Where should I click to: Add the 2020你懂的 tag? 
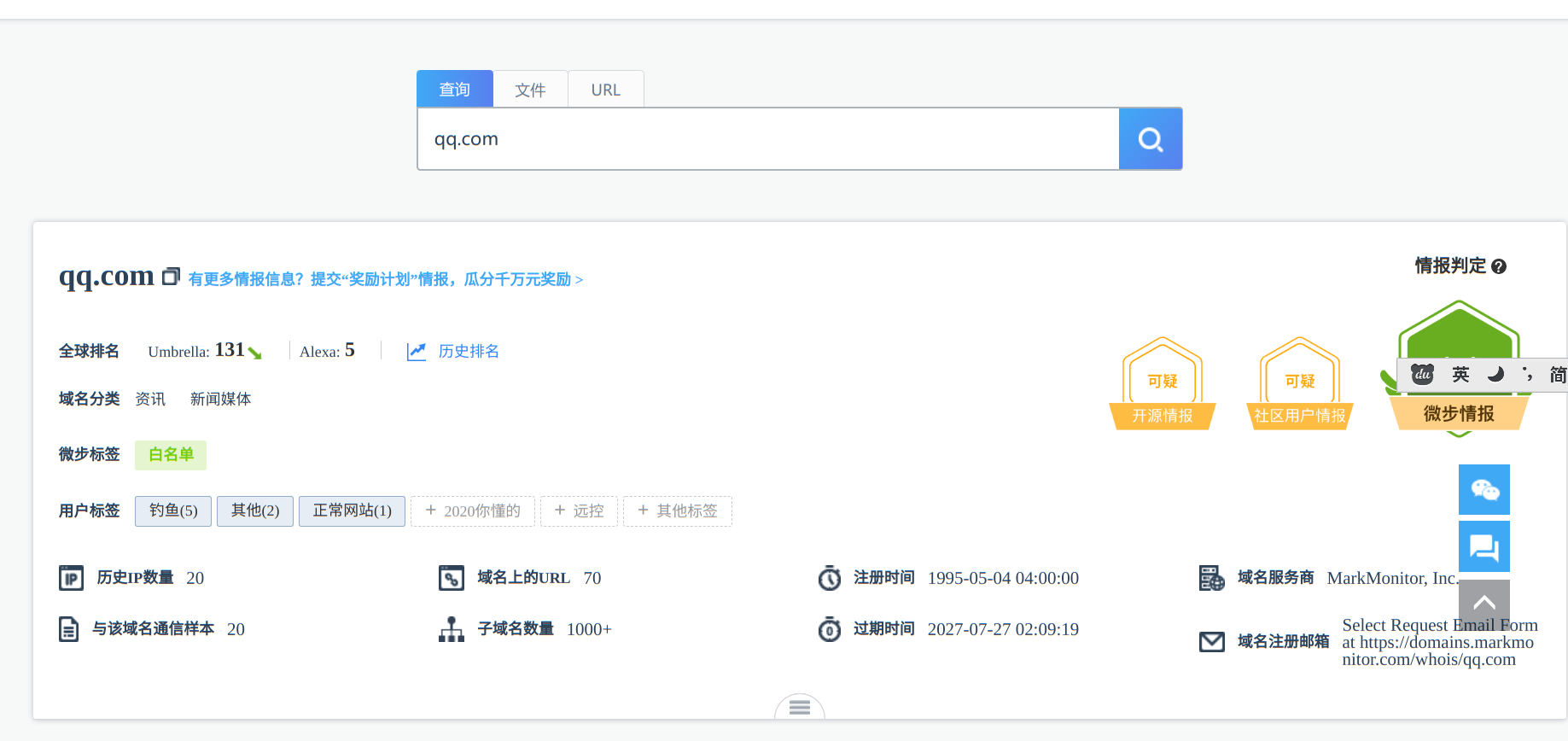coord(473,511)
